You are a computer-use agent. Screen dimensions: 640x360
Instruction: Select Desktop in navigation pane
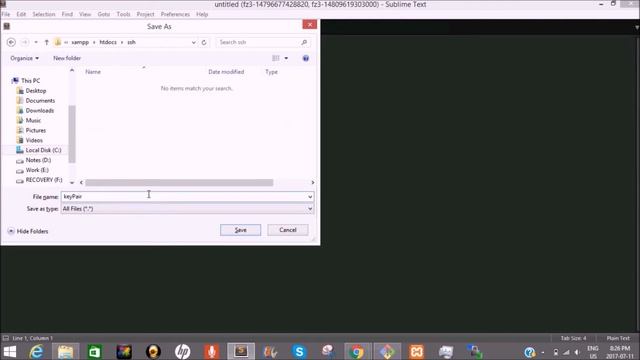(x=36, y=91)
